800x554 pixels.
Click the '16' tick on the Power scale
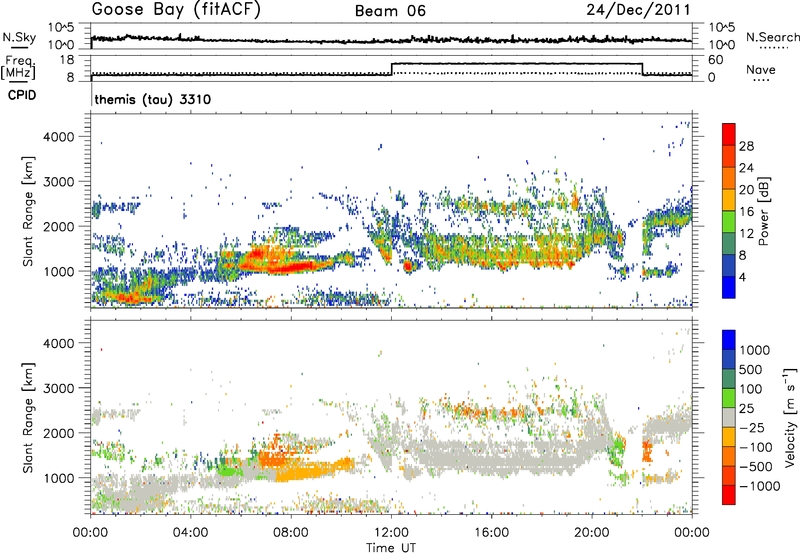point(746,212)
